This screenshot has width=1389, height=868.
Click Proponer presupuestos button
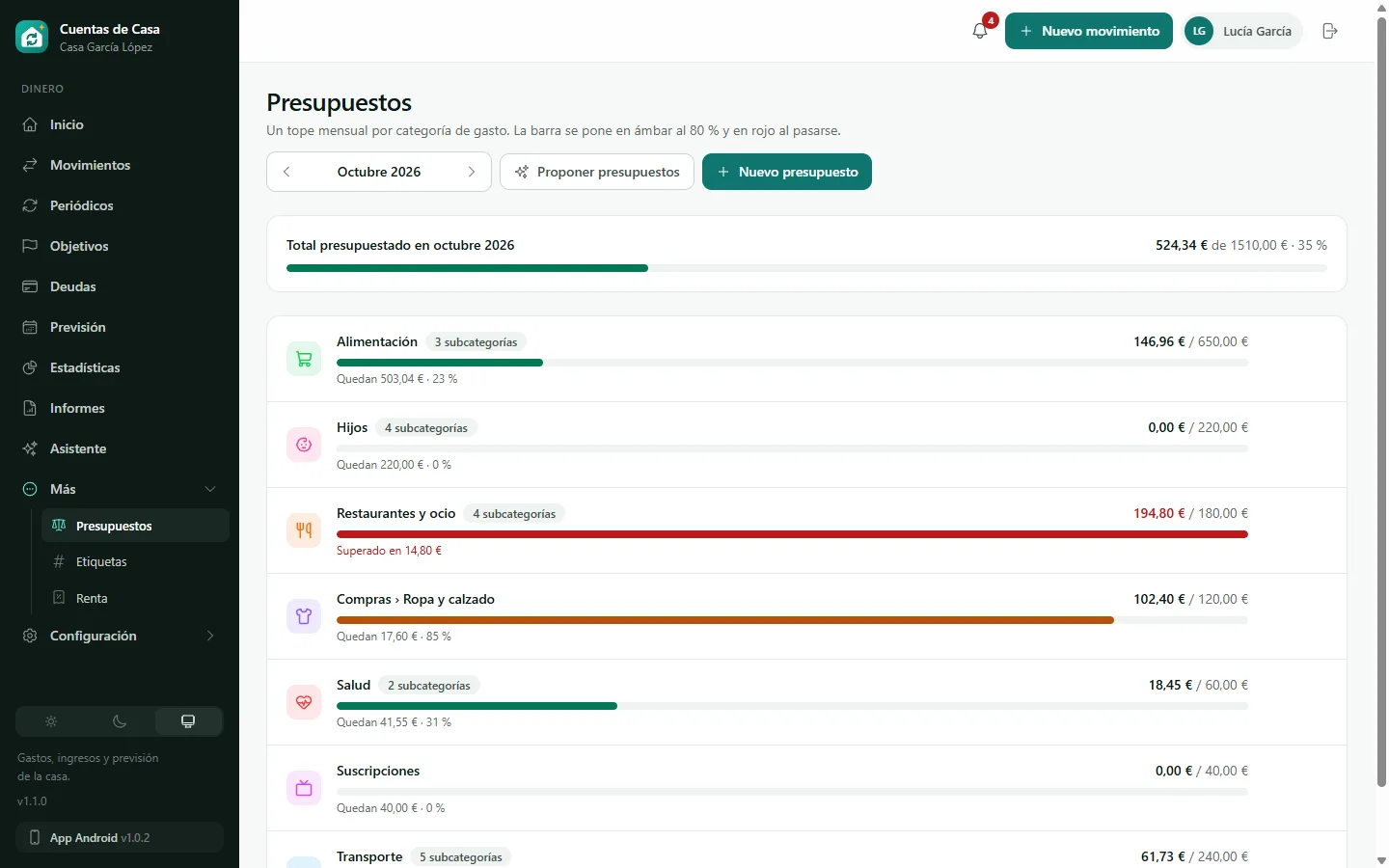pos(597,172)
